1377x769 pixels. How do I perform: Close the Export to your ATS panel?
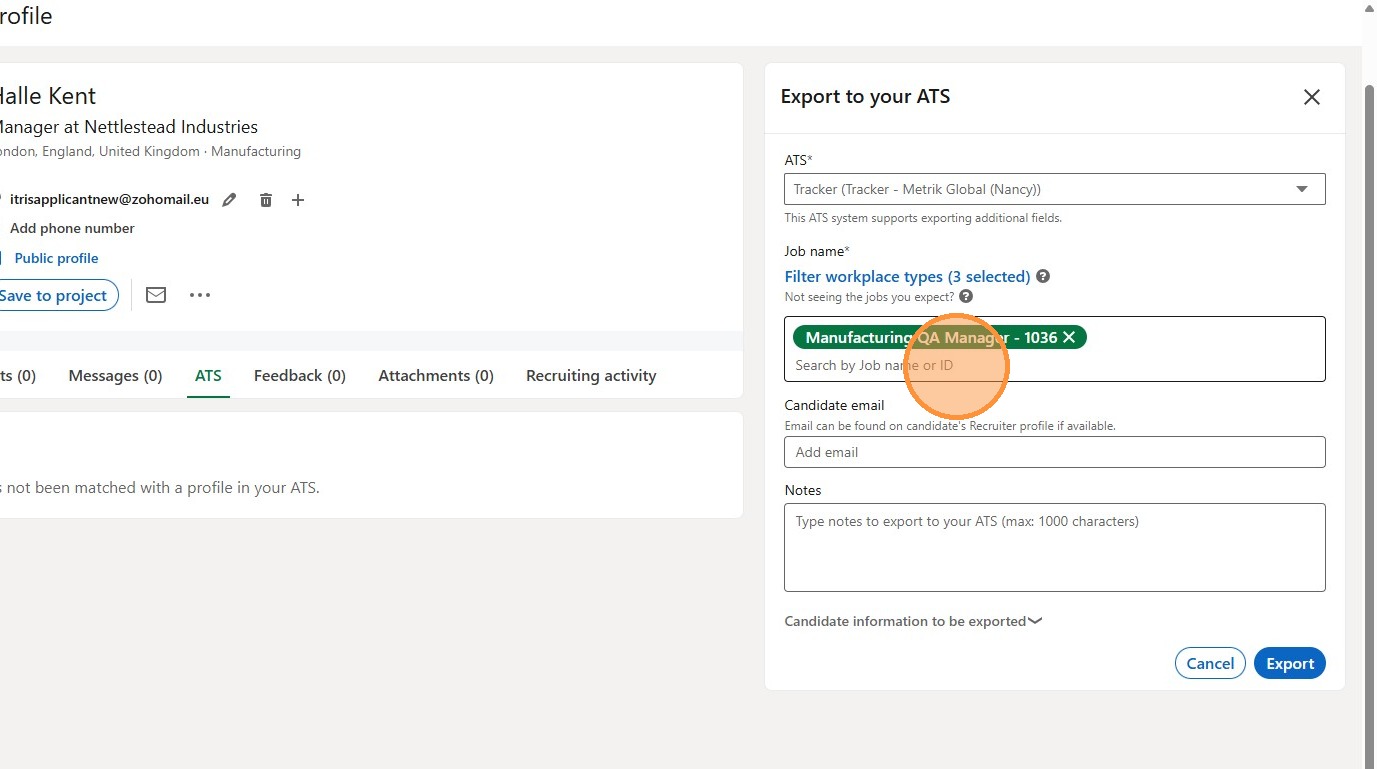(1312, 97)
